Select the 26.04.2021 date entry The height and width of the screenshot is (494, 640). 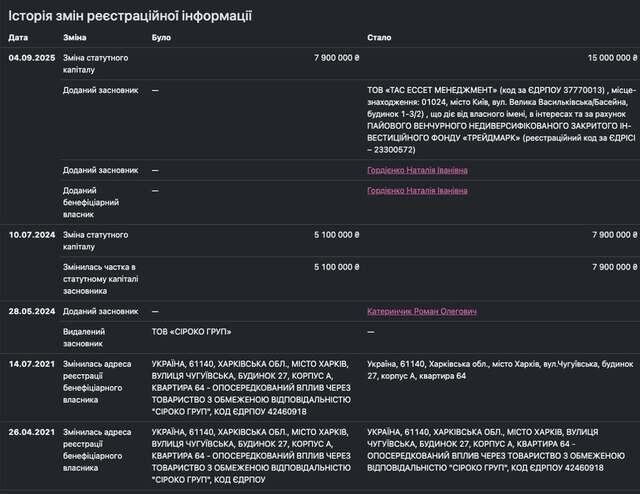(x=32, y=432)
